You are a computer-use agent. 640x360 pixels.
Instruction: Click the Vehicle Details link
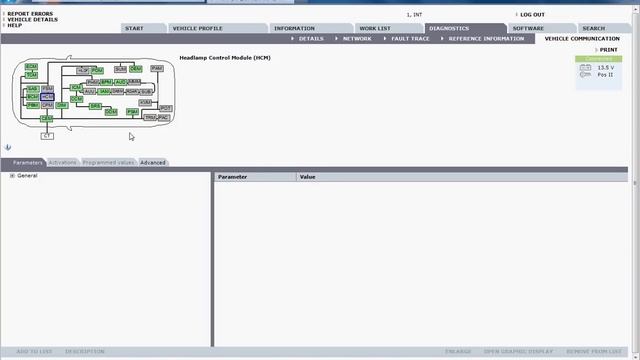(x=33, y=19)
